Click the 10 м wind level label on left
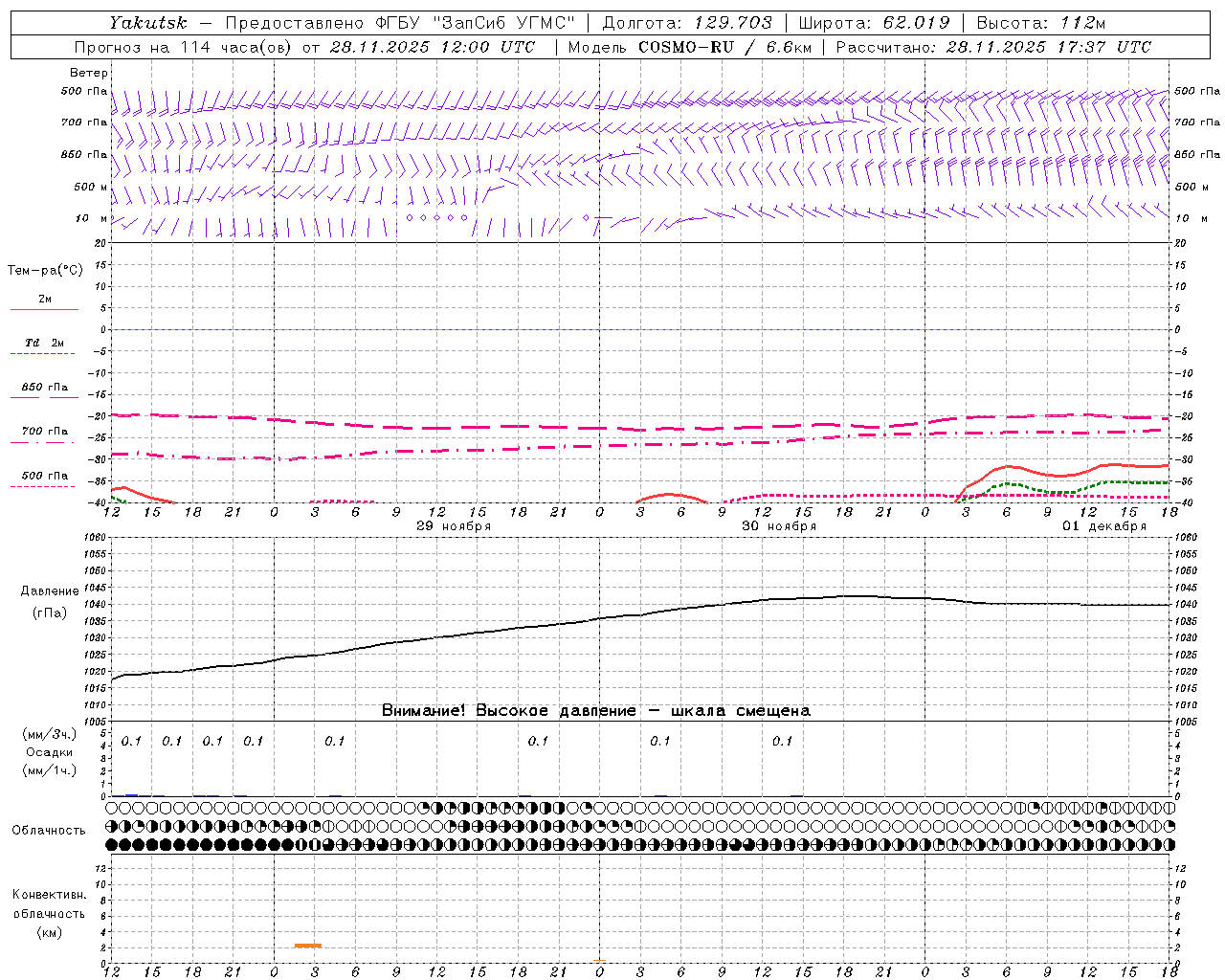This screenshot has height=980, width=1225. pyautogui.click(x=91, y=218)
